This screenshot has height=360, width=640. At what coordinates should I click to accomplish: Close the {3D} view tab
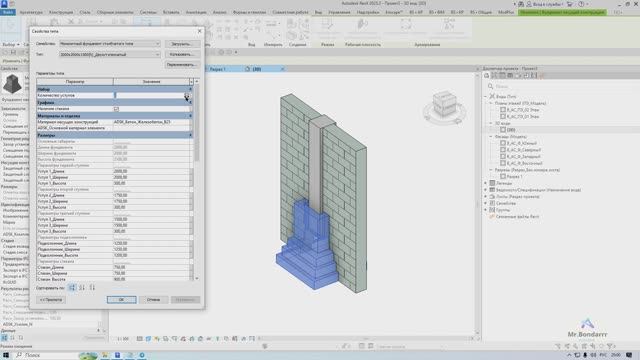[282, 69]
